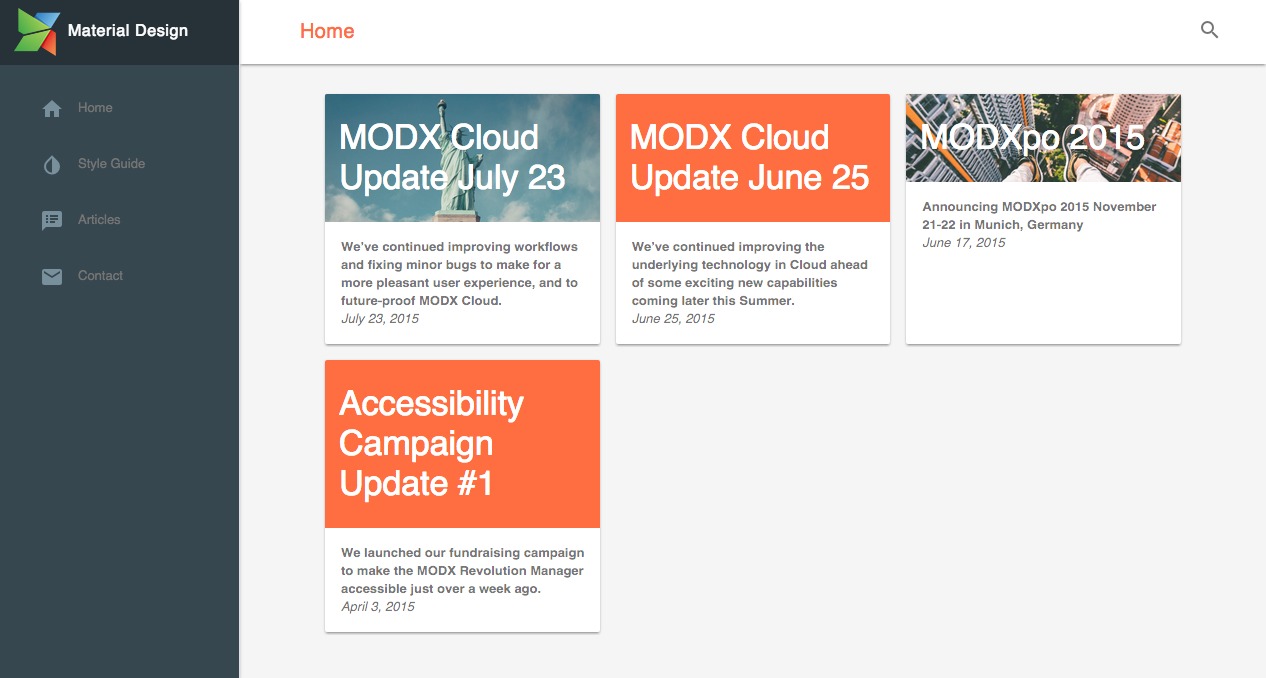The image size is (1266, 678).
Task: Click the MODXpo 2015 header photo
Action: coord(1043,137)
